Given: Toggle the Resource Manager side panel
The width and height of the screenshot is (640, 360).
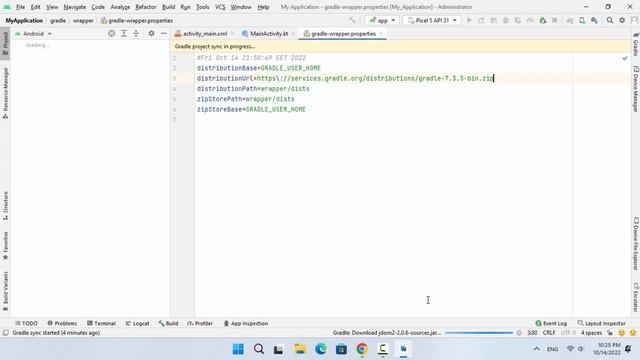Looking at the screenshot, I should [x=5, y=93].
